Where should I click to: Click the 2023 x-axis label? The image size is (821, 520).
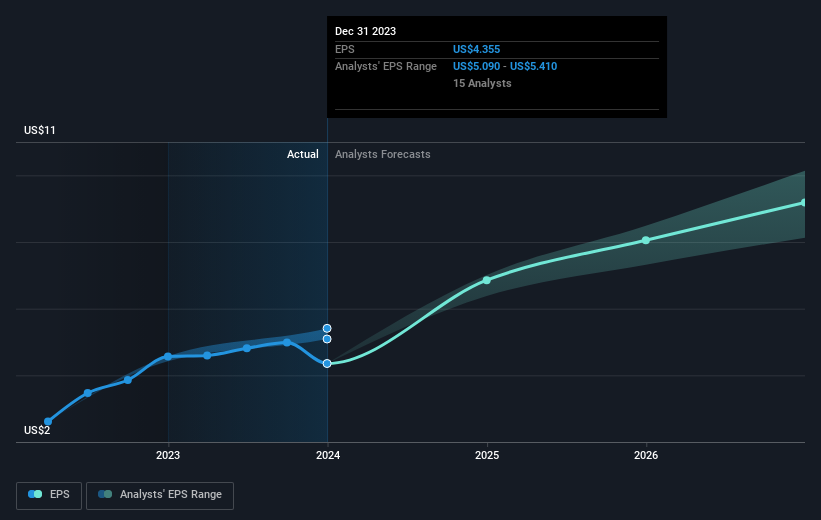[x=168, y=455]
